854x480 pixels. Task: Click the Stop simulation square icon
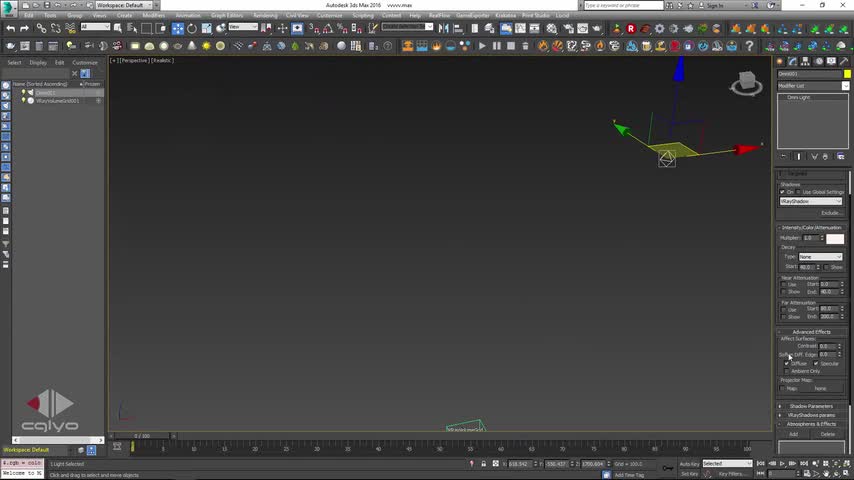coord(511,46)
